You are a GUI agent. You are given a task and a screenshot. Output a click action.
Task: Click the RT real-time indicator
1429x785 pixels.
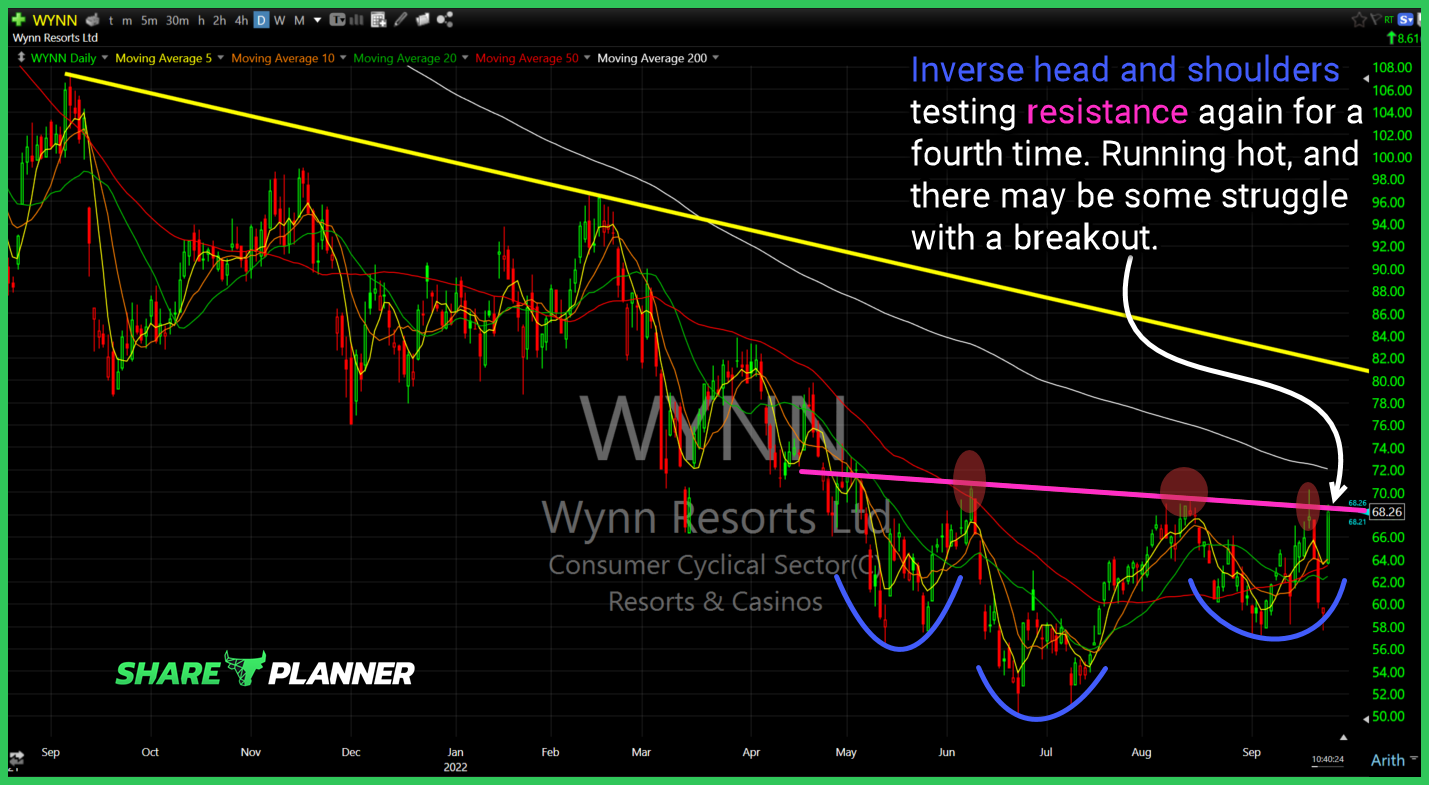click(x=1388, y=19)
